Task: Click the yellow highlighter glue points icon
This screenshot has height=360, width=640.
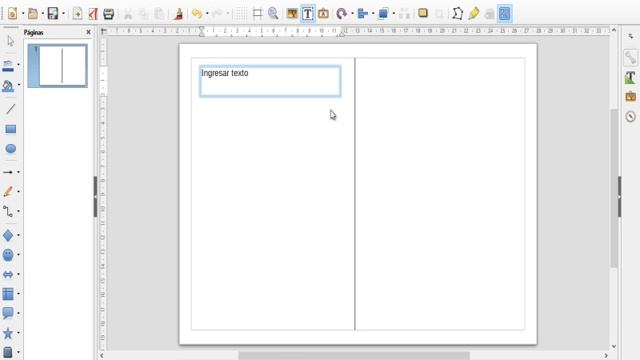Action: pos(473,13)
